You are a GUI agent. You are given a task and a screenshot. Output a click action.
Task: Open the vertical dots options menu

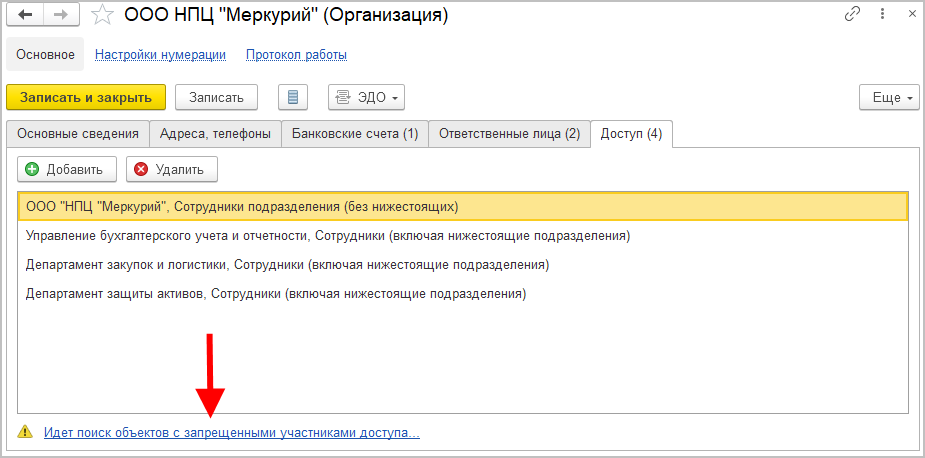(x=883, y=15)
